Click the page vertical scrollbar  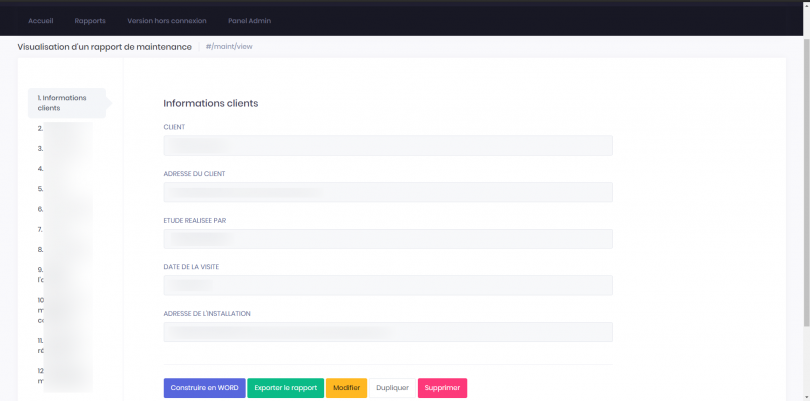pyautogui.click(x=805, y=200)
